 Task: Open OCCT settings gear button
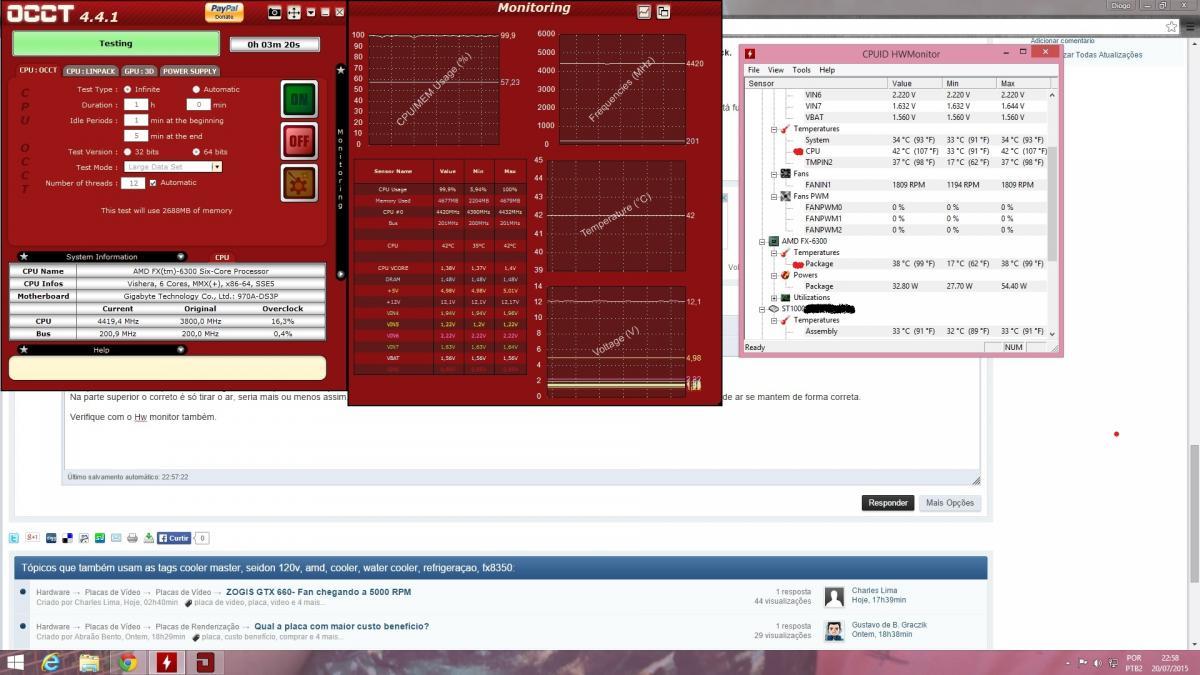pos(299,183)
